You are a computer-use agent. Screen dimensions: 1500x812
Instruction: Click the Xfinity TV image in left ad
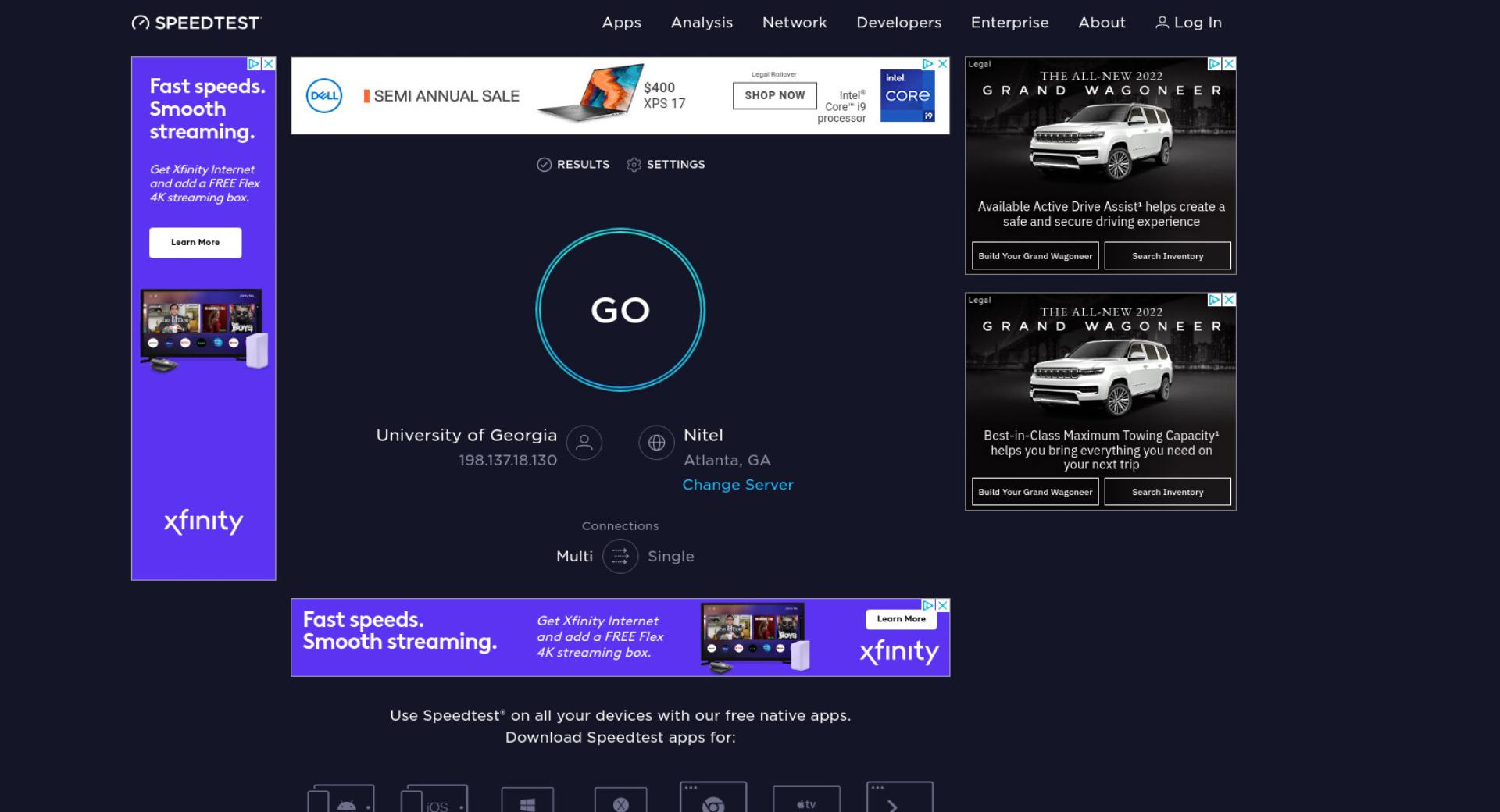[204, 330]
